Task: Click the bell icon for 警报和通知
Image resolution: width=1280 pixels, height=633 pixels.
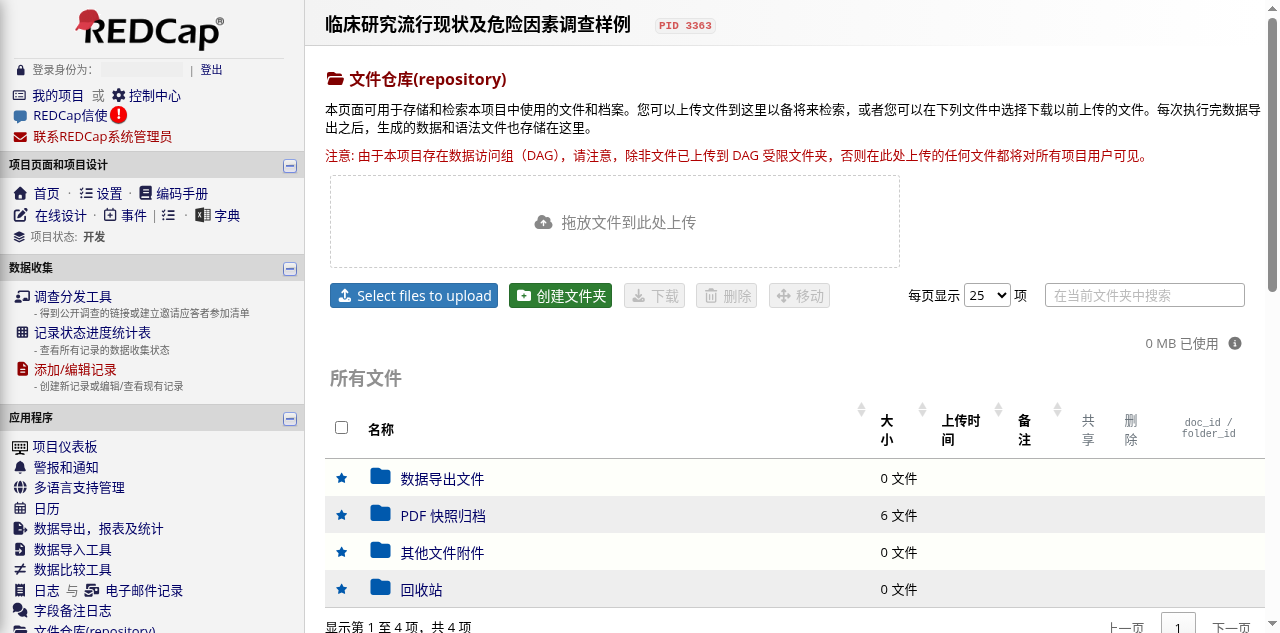Action: click(x=20, y=467)
